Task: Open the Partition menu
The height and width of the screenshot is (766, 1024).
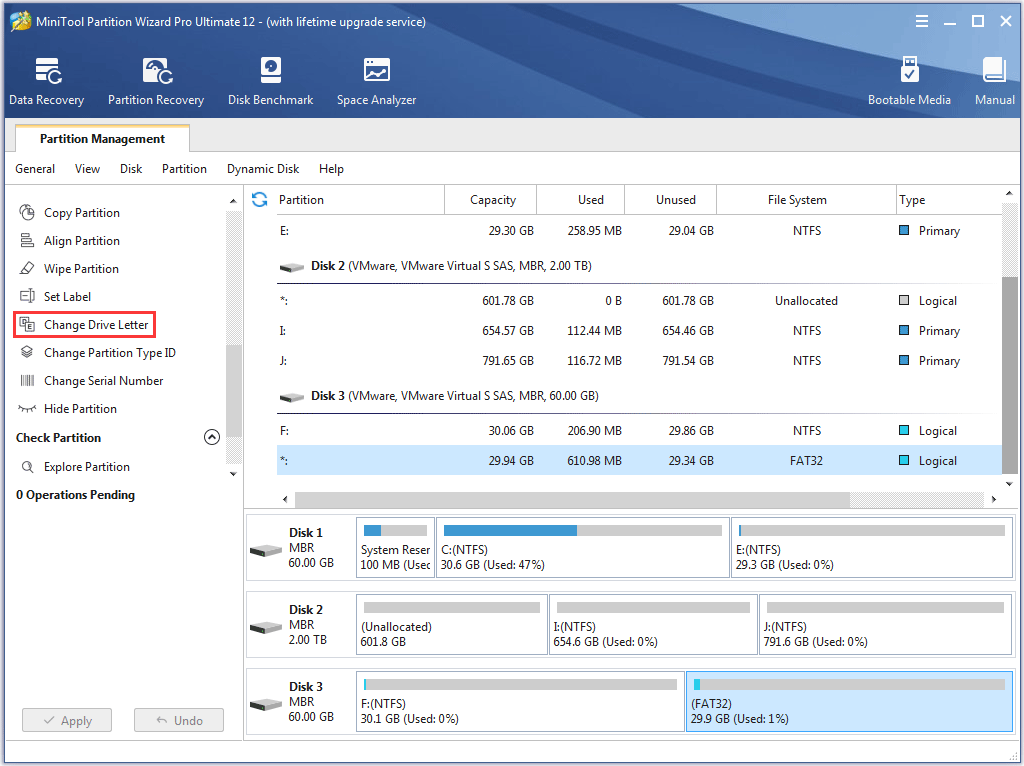Action: [x=184, y=169]
